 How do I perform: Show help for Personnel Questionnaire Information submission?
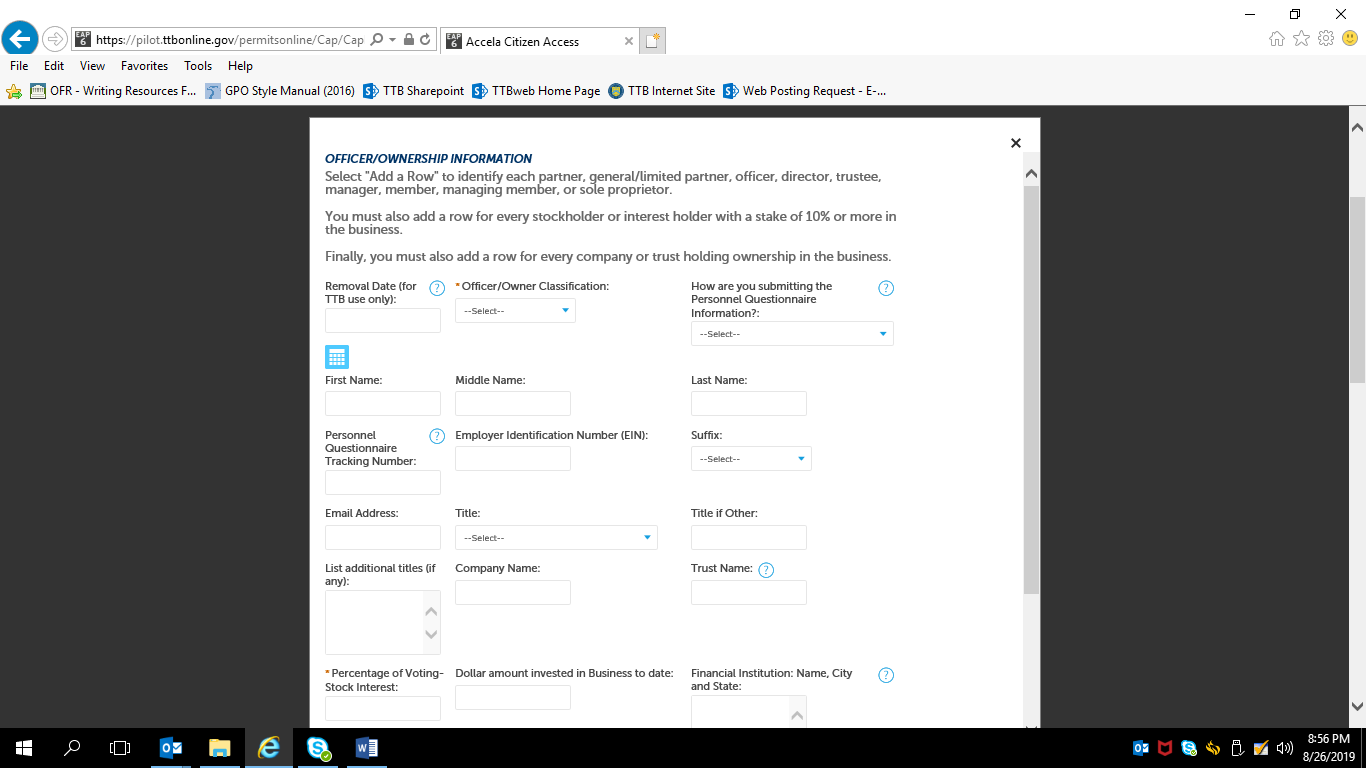[x=886, y=288]
